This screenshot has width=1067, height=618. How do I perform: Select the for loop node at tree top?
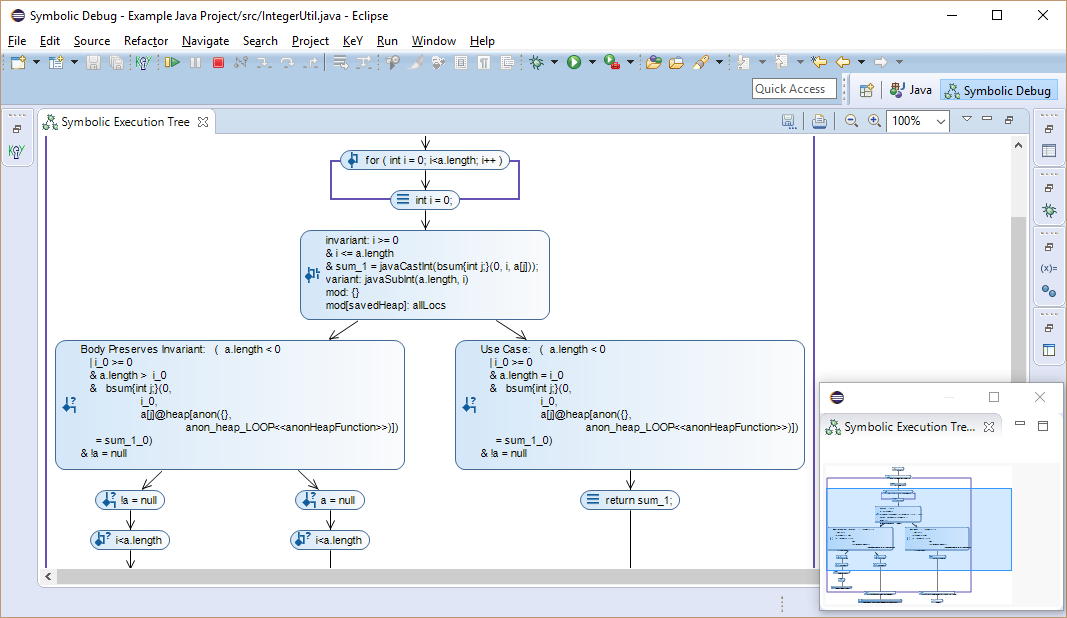click(425, 161)
